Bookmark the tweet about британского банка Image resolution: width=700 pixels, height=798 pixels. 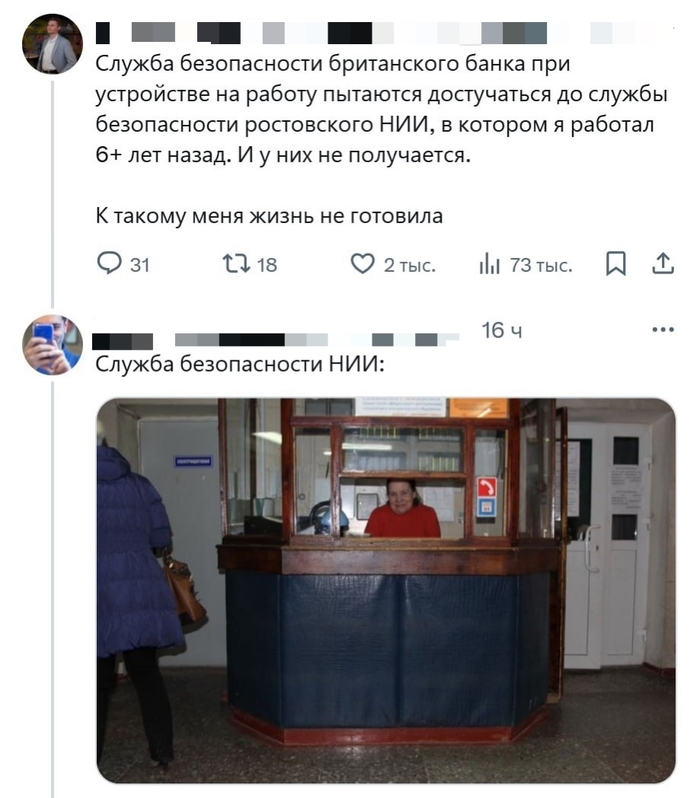coord(615,264)
